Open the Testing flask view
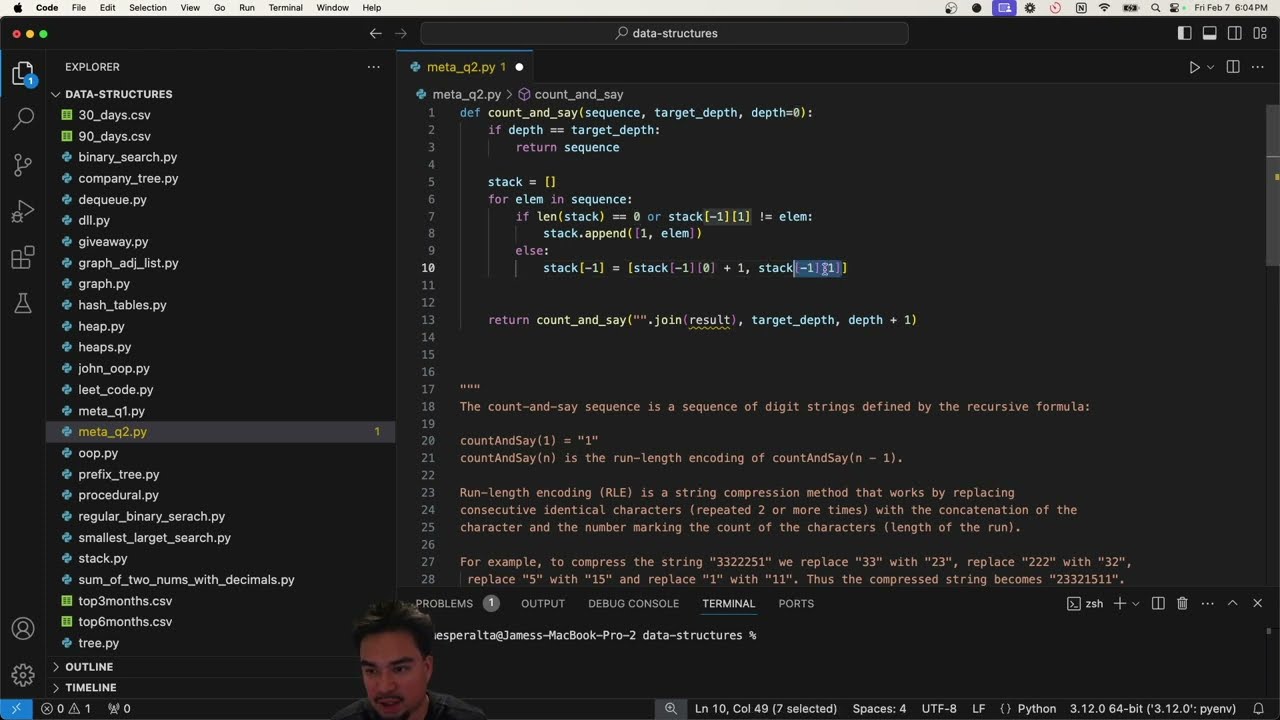Image resolution: width=1280 pixels, height=720 pixels. 23,304
